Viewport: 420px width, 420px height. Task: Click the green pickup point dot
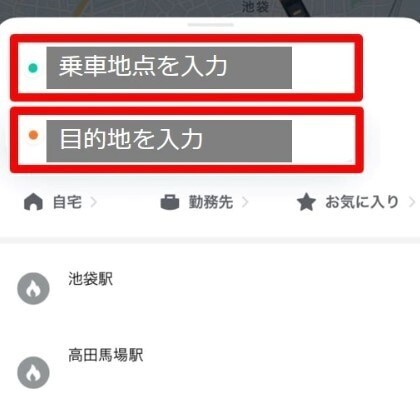33,68
